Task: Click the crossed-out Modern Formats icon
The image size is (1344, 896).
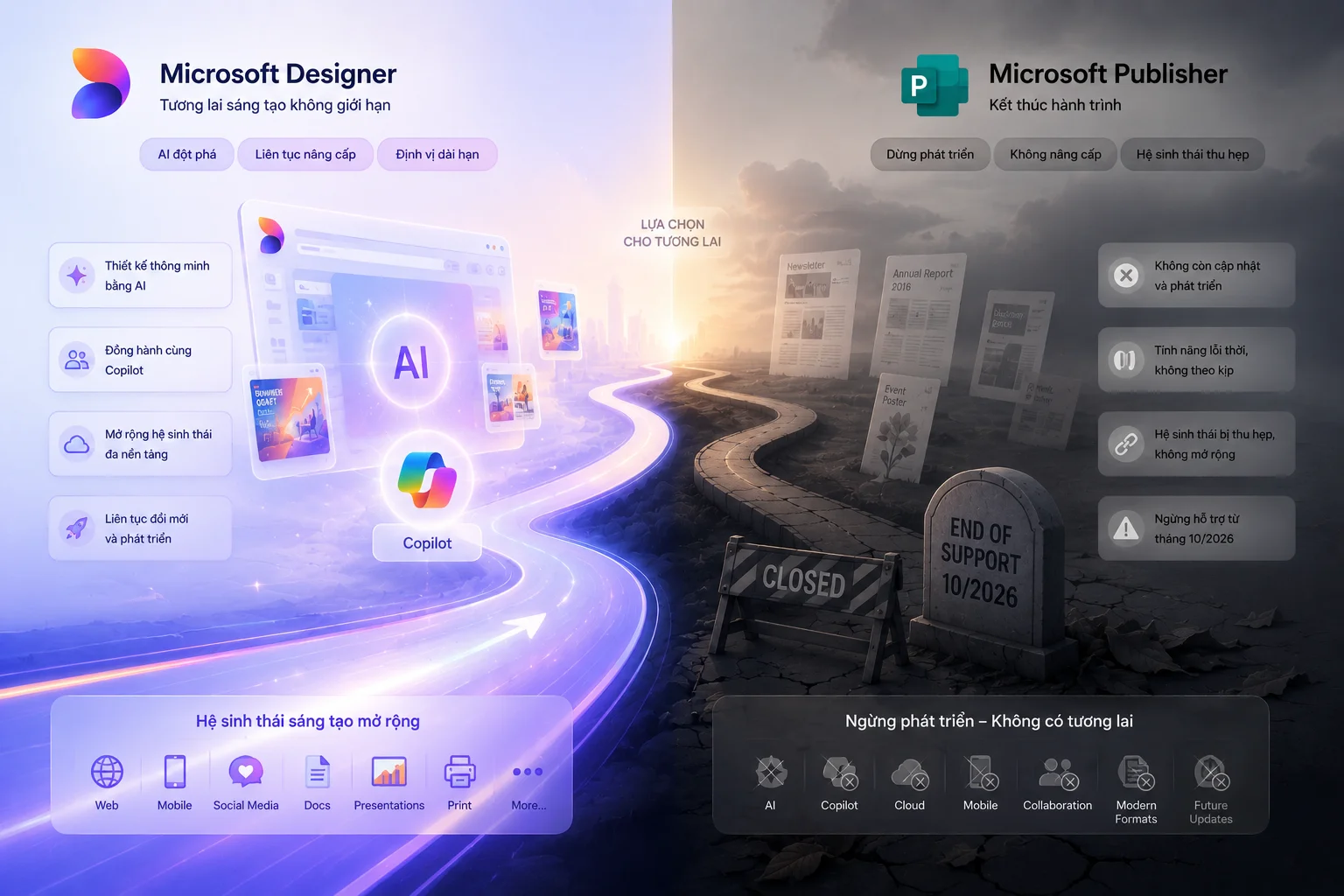Action: click(1136, 773)
